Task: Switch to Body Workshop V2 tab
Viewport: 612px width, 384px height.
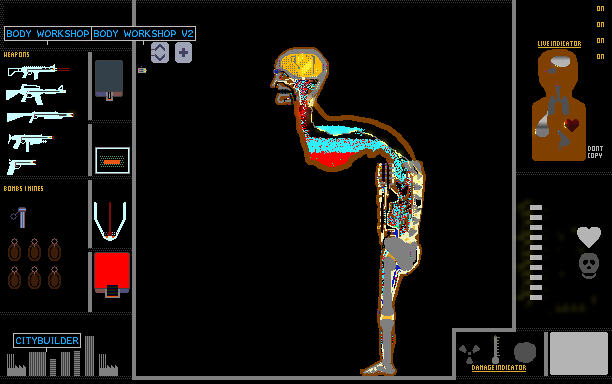Action: [143, 34]
